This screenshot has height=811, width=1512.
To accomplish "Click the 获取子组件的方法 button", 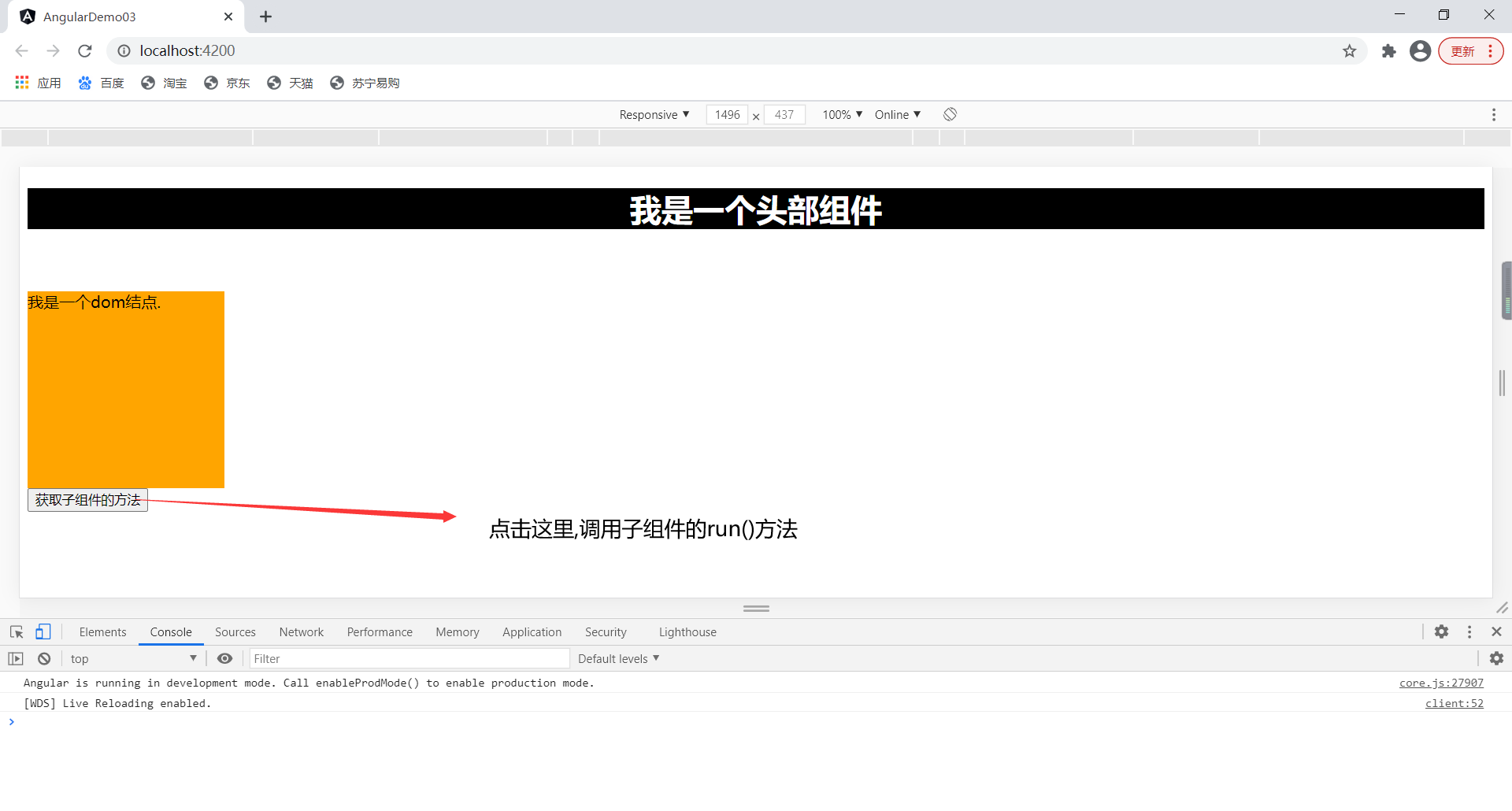I will coord(87,500).
